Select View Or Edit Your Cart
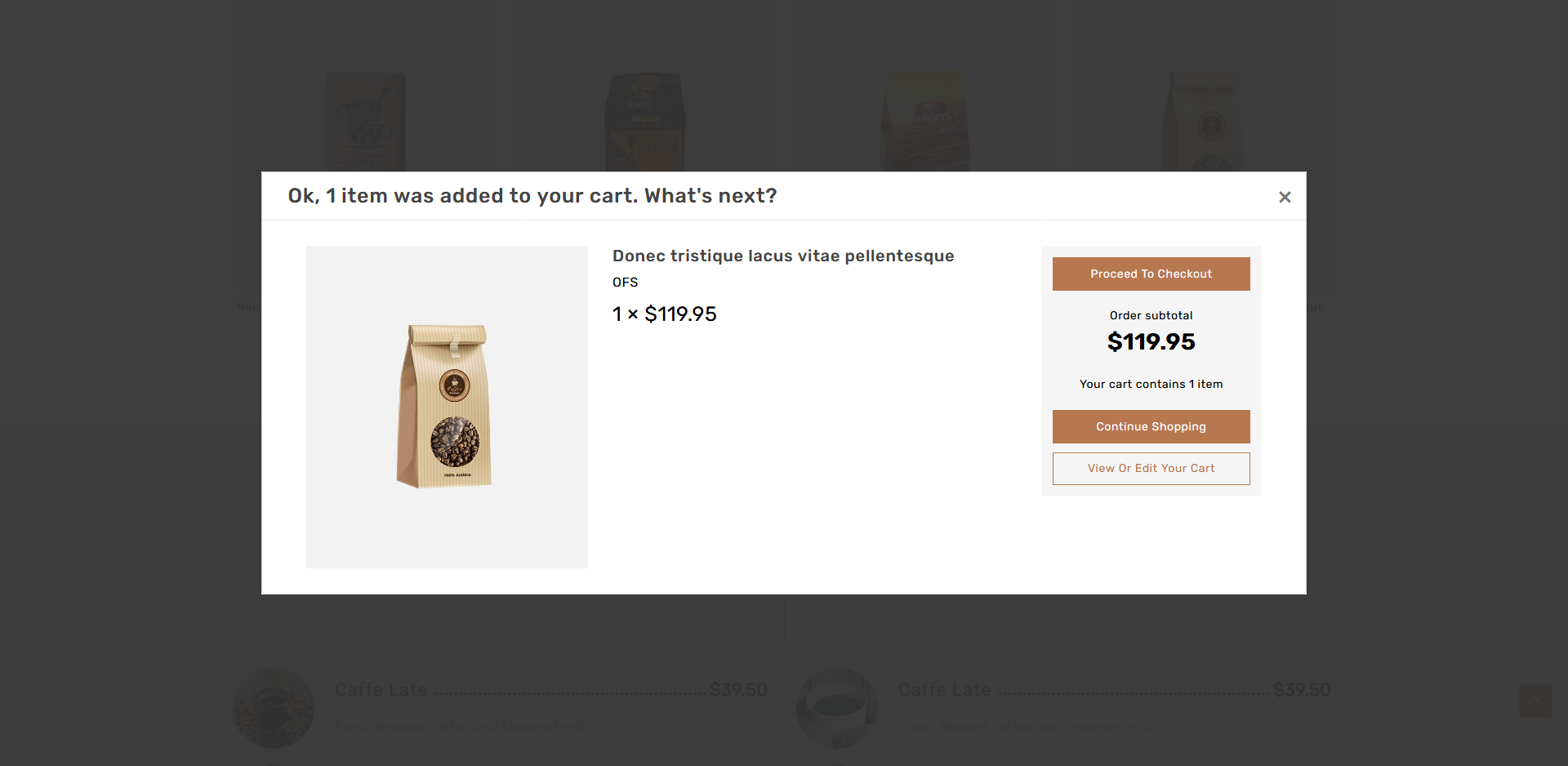1568x766 pixels. [x=1151, y=469]
